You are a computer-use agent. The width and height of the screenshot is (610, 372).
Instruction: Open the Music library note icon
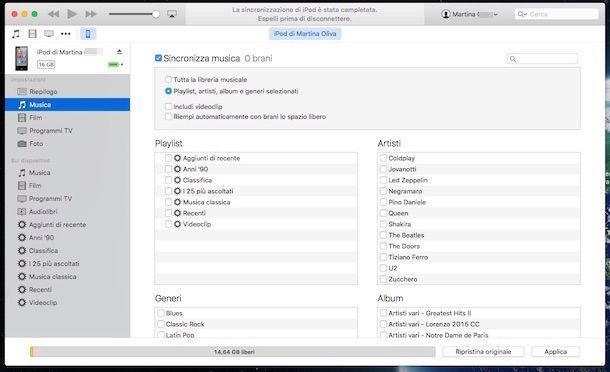[x=16, y=34]
